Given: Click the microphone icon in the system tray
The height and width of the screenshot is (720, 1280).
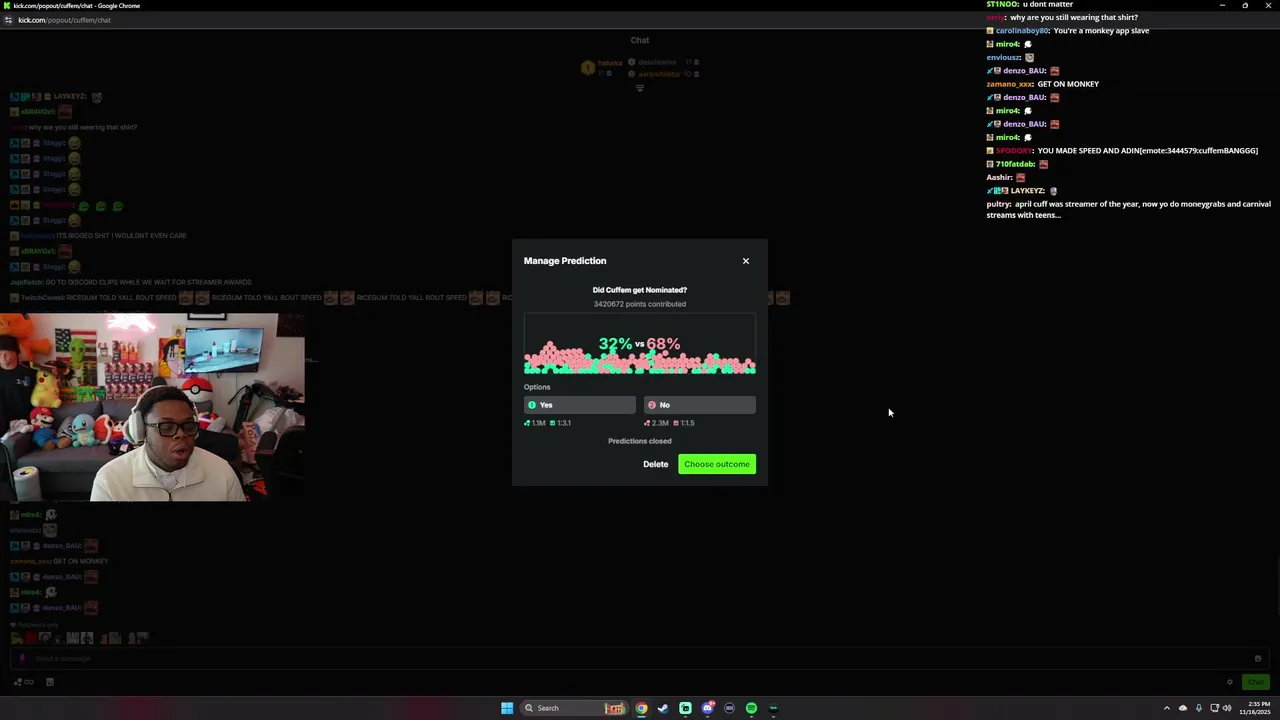Looking at the screenshot, I should click(1199, 708).
